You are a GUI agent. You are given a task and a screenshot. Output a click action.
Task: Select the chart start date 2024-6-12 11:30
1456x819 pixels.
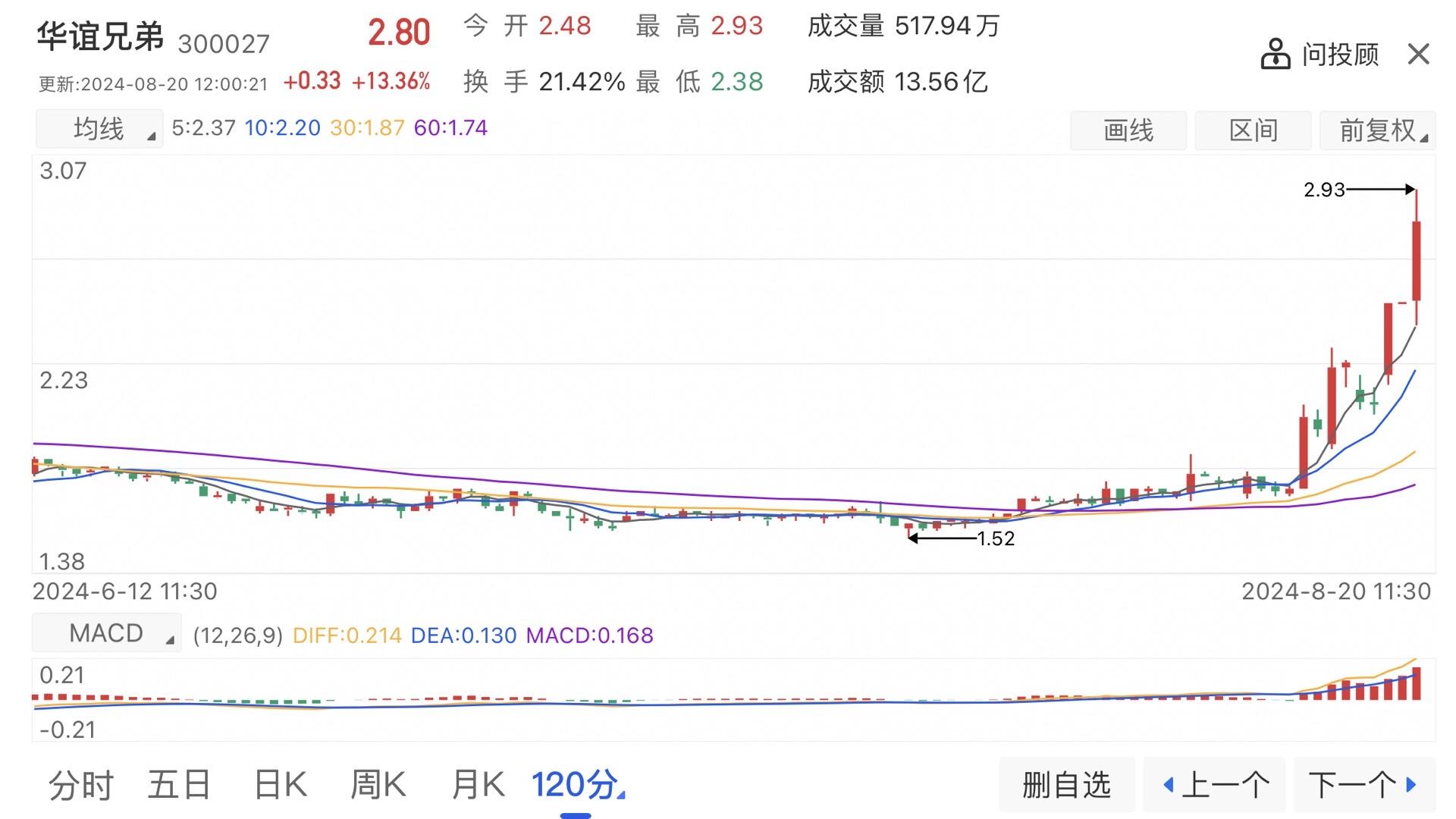124,591
